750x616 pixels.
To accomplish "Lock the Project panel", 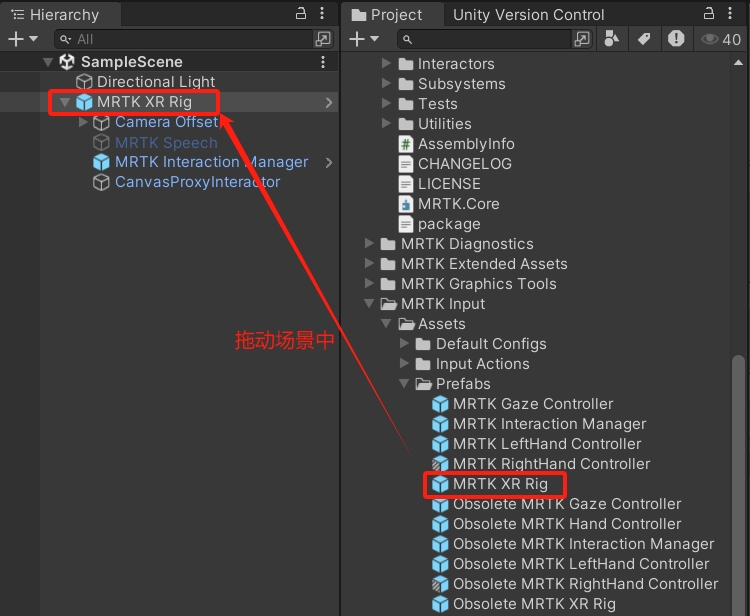I will (709, 14).
